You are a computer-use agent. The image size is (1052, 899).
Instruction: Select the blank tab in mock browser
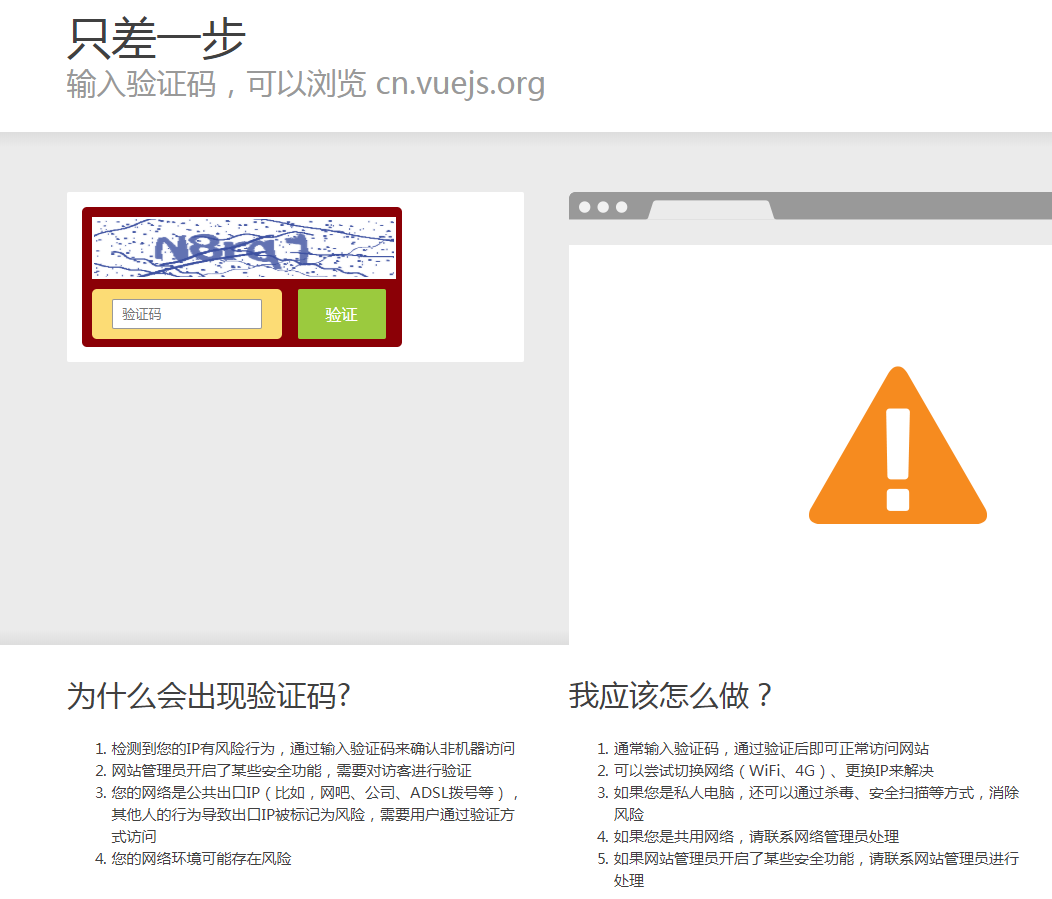tap(711, 210)
